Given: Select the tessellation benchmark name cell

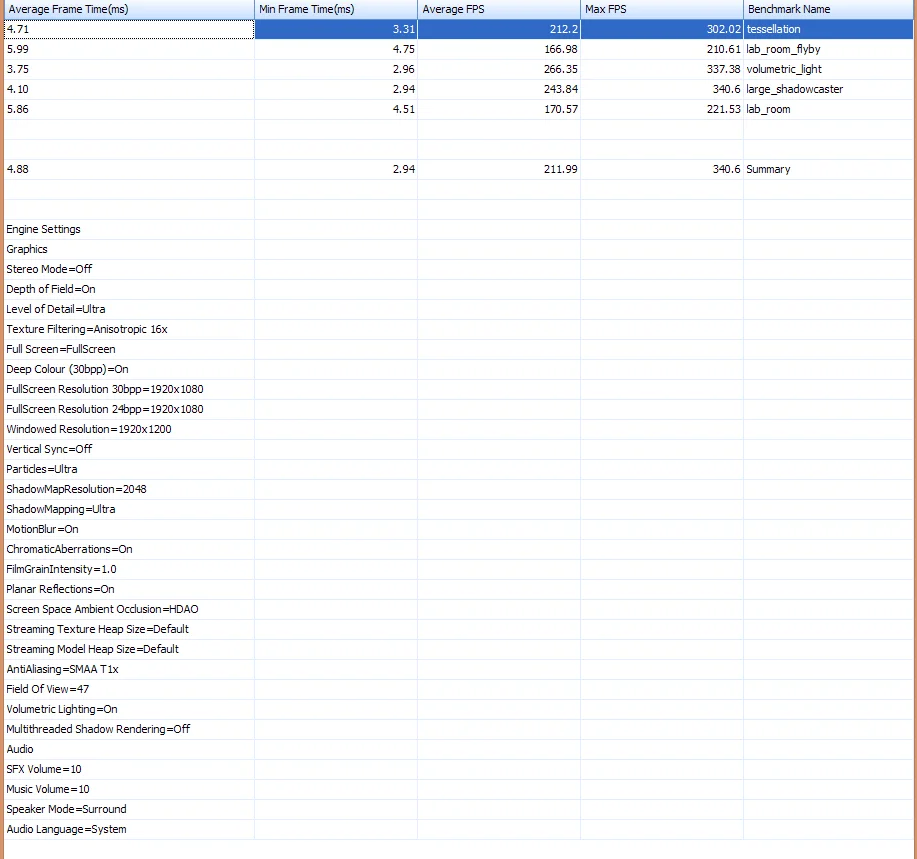Looking at the screenshot, I should [x=828, y=29].
